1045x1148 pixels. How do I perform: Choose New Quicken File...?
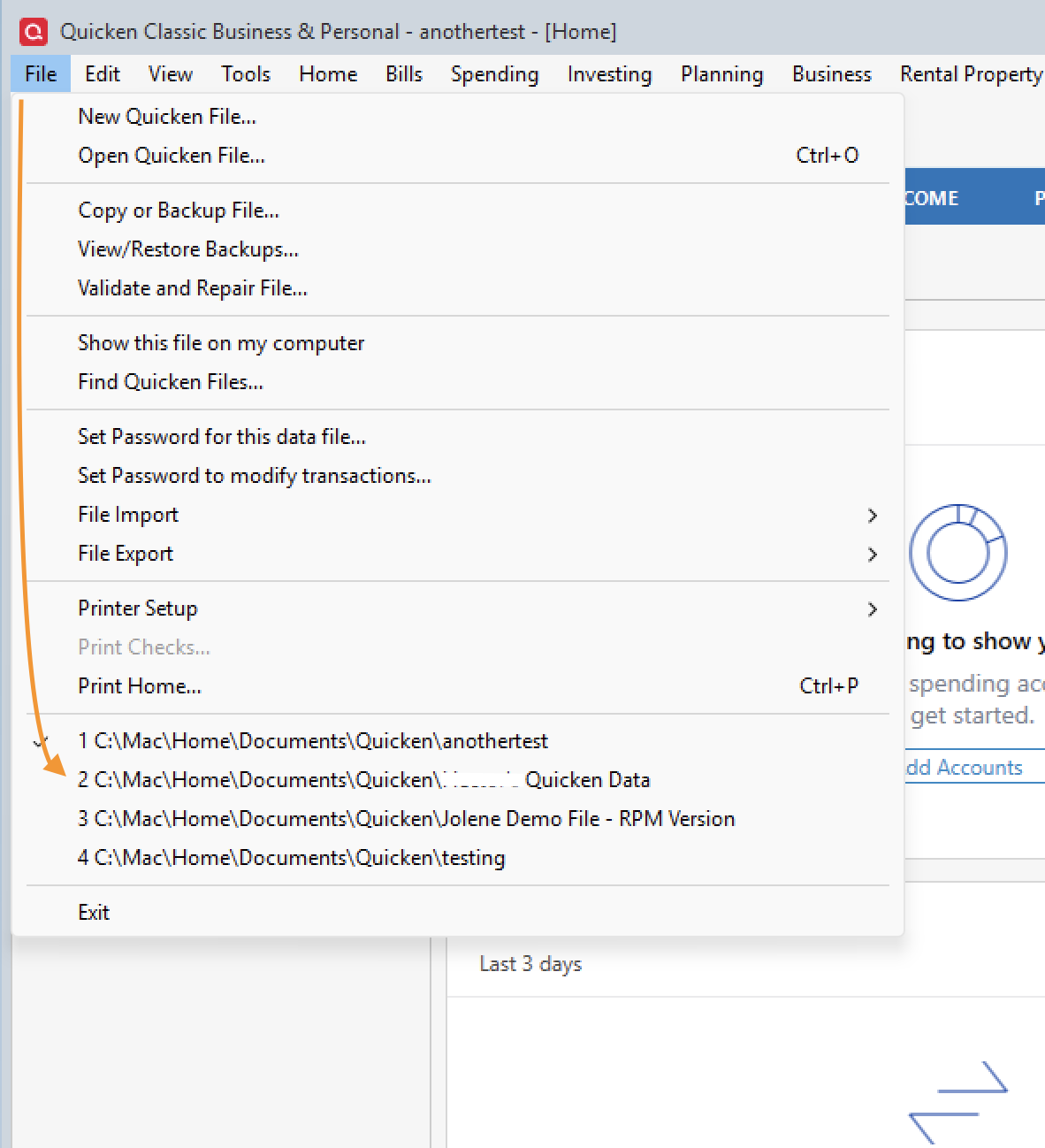tap(458, 117)
